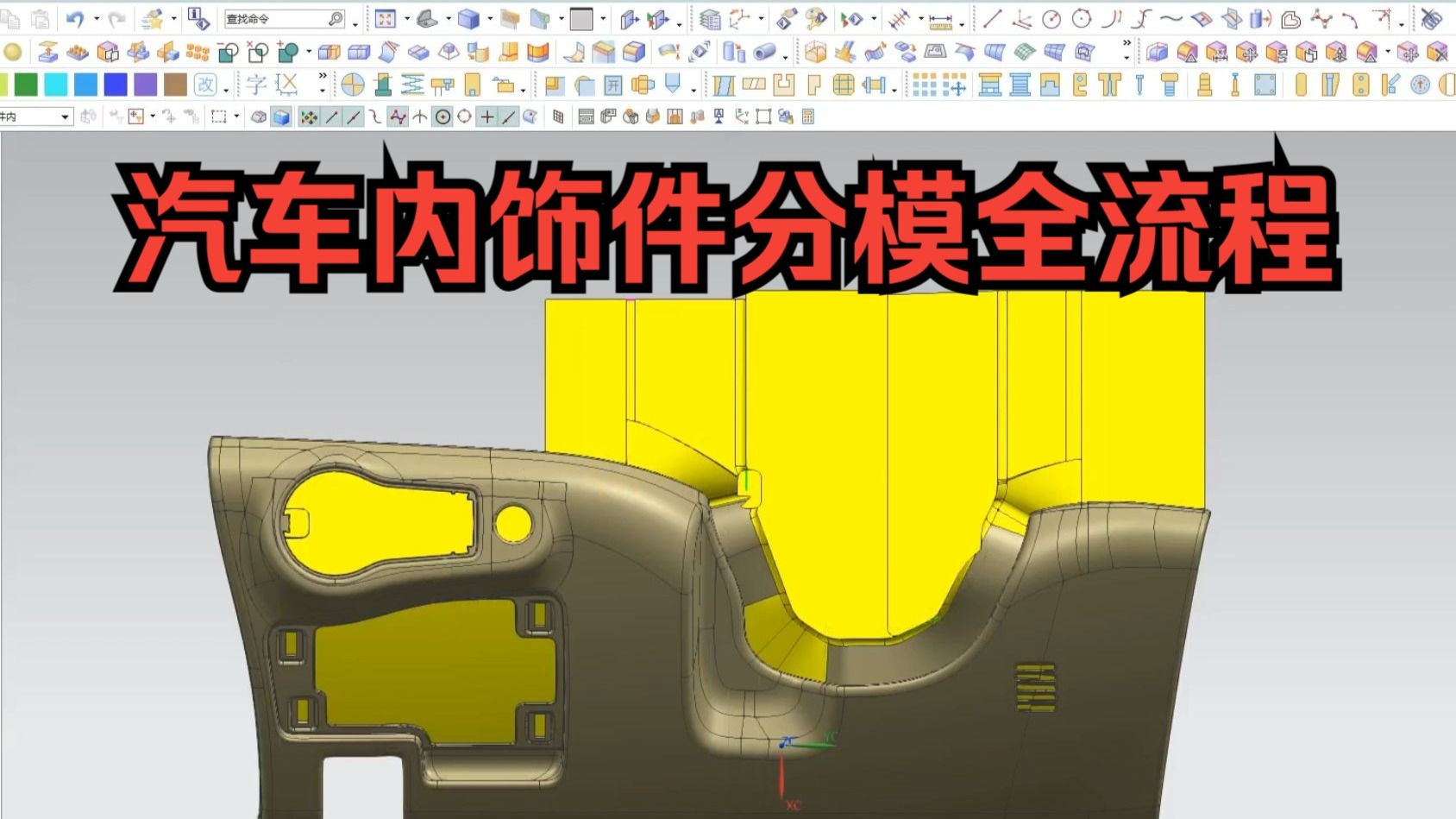Click the Tube feature icon
Viewport: 1456px width, 819px height.
click(x=763, y=53)
